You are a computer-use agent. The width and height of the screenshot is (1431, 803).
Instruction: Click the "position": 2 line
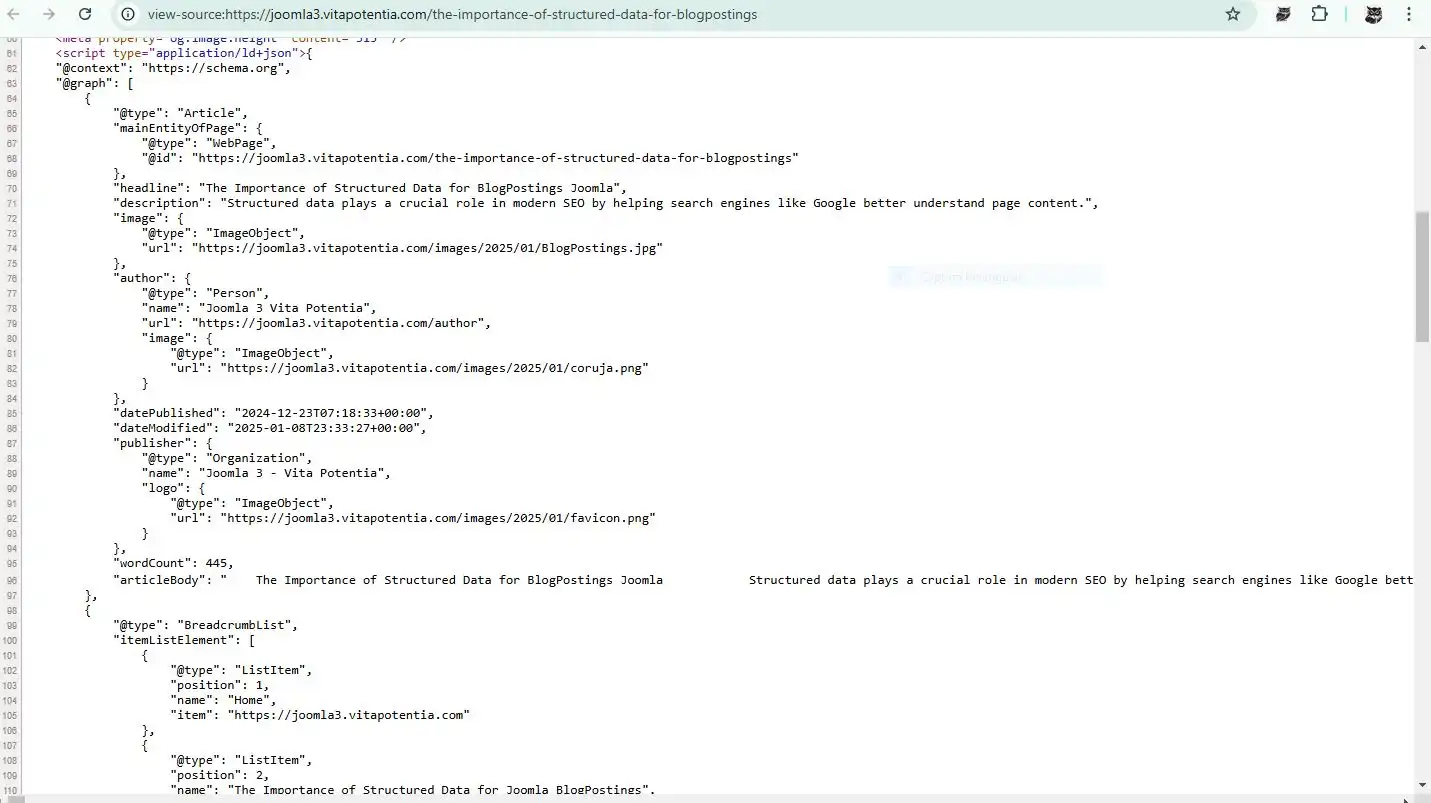[220, 775]
